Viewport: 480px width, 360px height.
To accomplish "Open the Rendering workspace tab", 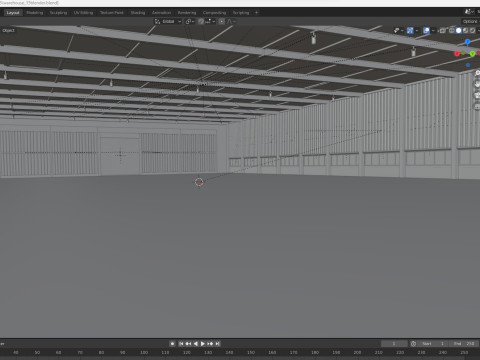I will coord(187,13).
